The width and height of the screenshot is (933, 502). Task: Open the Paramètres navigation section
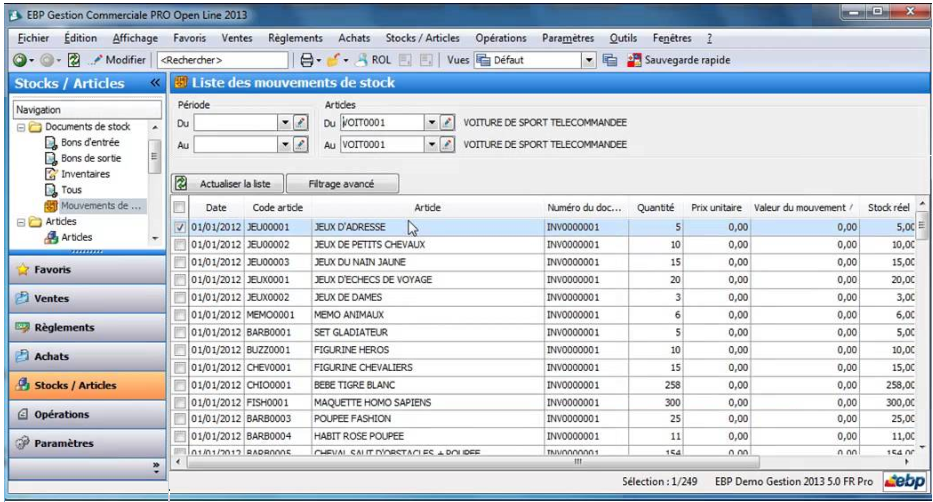[x=87, y=443]
